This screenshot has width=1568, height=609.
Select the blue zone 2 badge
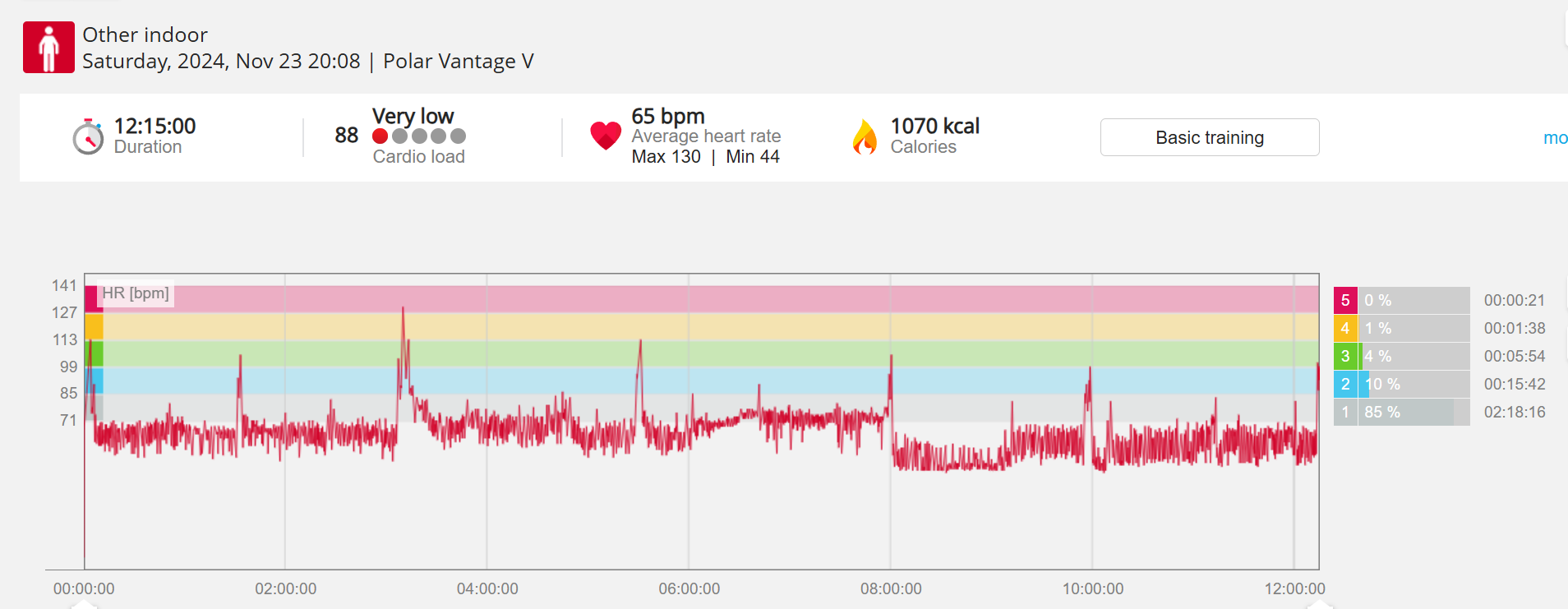[1344, 385]
